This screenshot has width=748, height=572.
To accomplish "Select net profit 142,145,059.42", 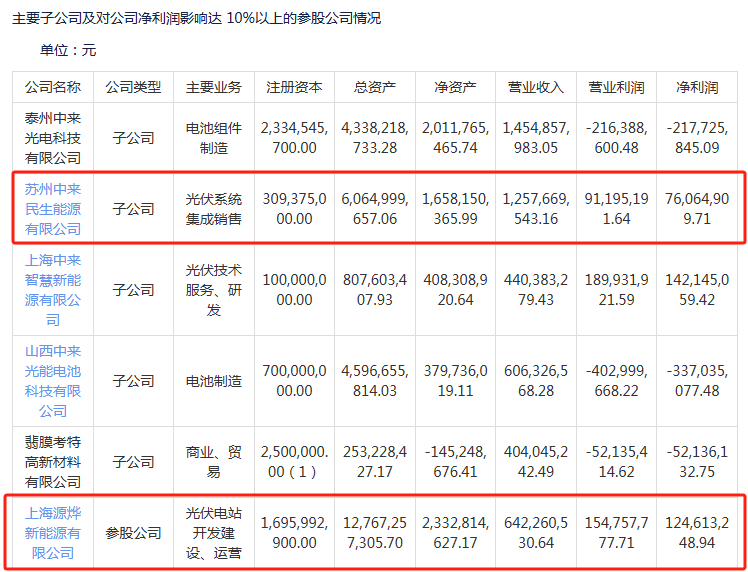I will tap(697, 290).
